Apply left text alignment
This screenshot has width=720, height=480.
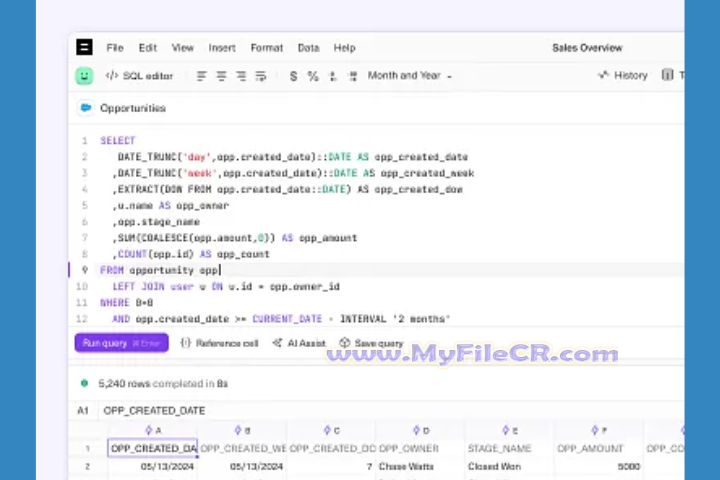(x=201, y=76)
